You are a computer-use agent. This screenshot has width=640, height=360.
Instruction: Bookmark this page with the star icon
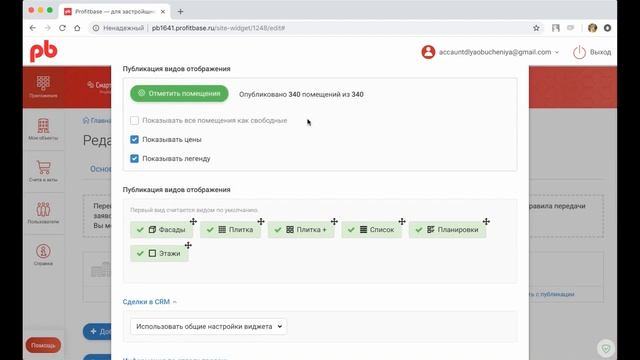[x=536, y=28]
